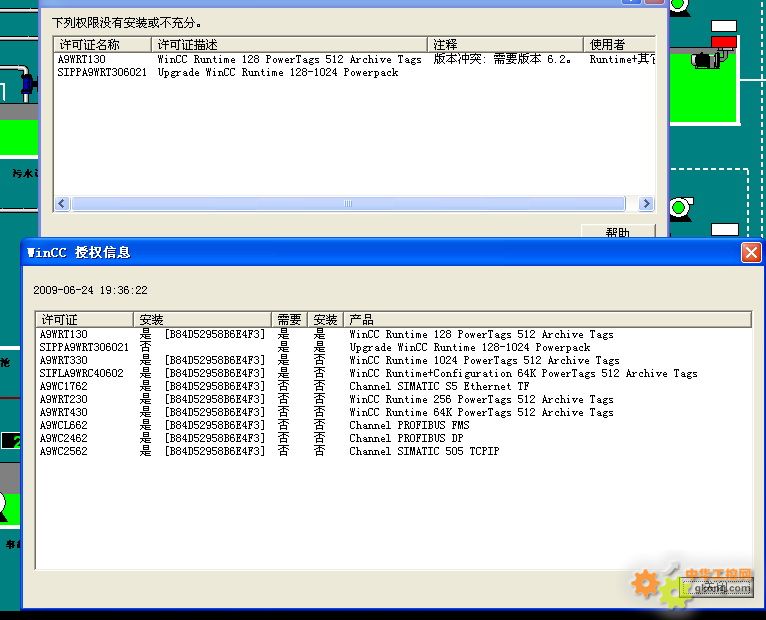Viewport: 766px width, 620px height.
Task: Click the 许可证名称 column header
Action: pos(103,44)
